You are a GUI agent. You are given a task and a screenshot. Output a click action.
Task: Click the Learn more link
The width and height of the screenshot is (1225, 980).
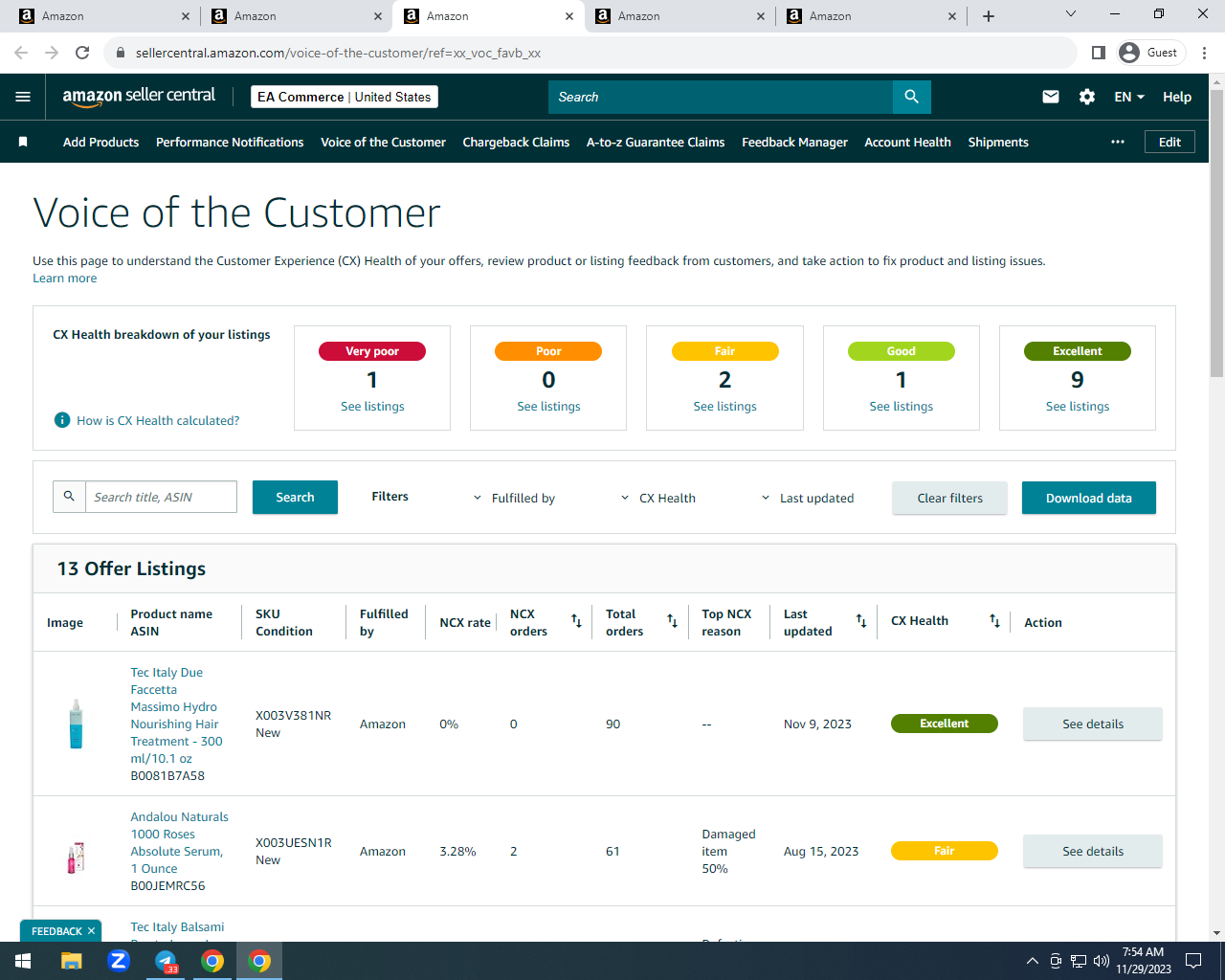(x=64, y=278)
